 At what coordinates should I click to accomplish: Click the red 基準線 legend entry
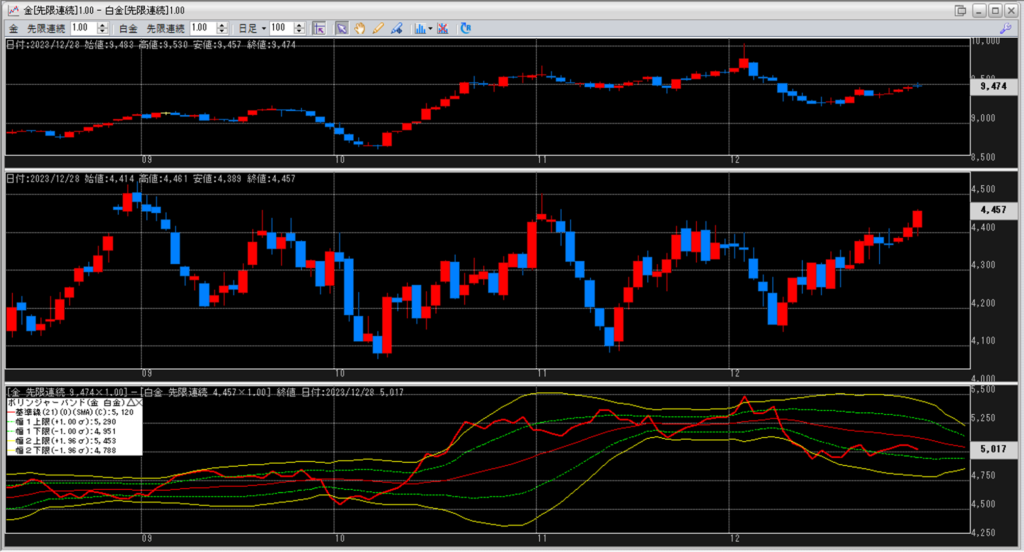tap(60, 411)
